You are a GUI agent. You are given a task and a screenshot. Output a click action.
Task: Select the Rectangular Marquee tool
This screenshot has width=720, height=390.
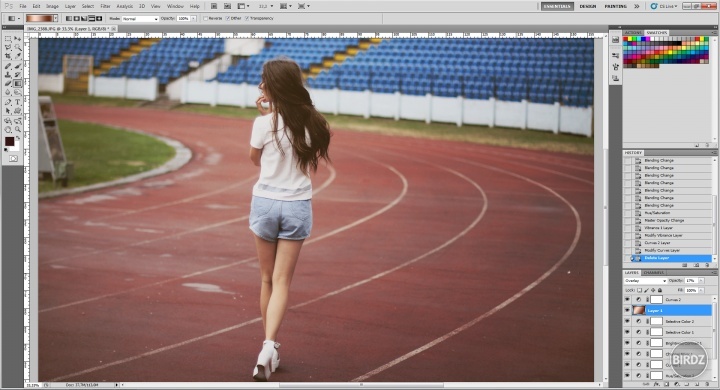pyautogui.click(x=8, y=39)
